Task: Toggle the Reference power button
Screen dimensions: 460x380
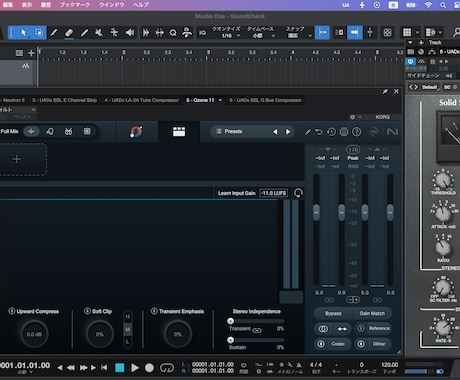Action: pyautogui.click(x=361, y=328)
